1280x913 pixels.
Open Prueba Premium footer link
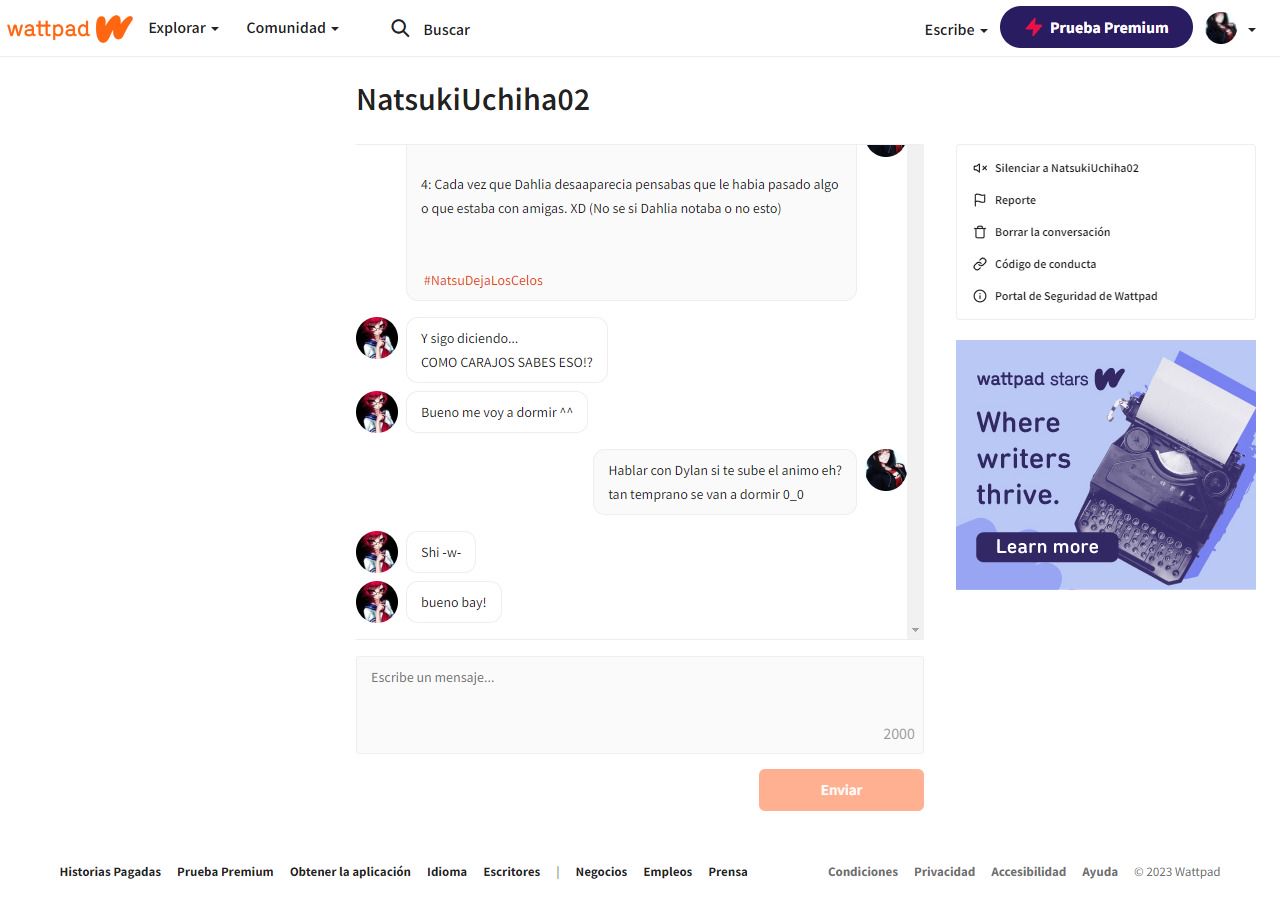click(x=225, y=872)
